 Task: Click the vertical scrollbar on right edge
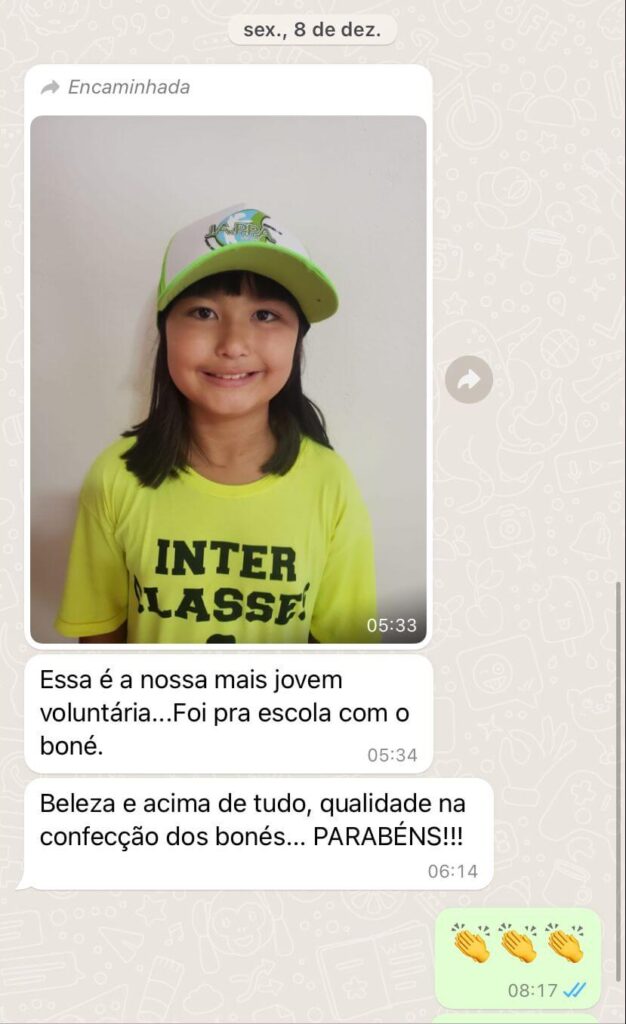tap(619, 780)
